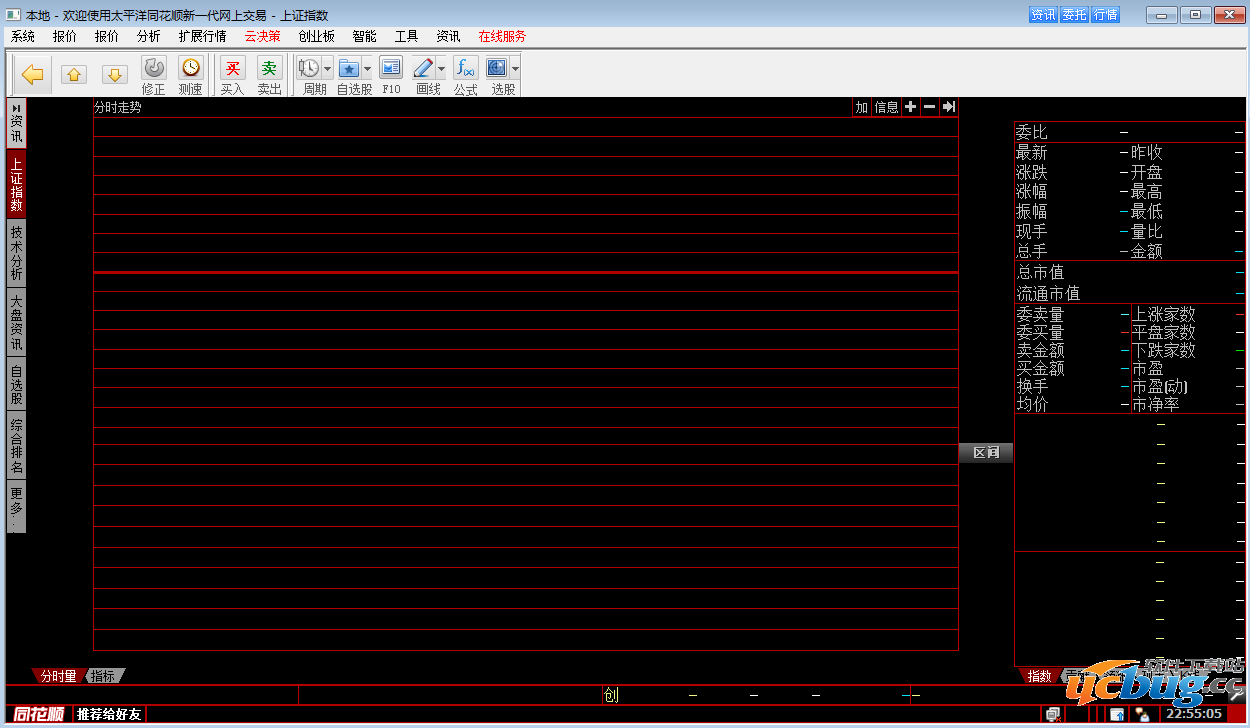Select the 指数 tab in right panel
1250x728 pixels.
coord(1040,676)
